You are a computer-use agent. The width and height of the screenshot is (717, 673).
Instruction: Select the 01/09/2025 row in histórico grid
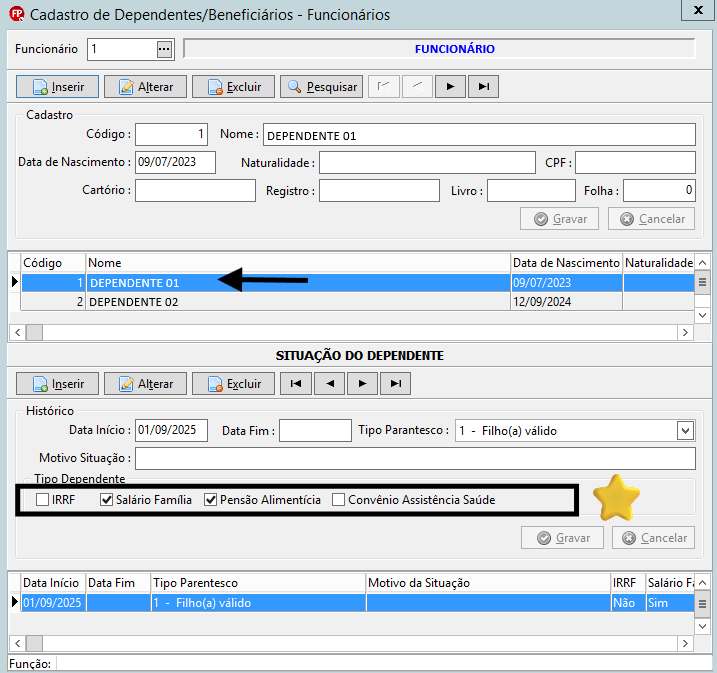358,603
